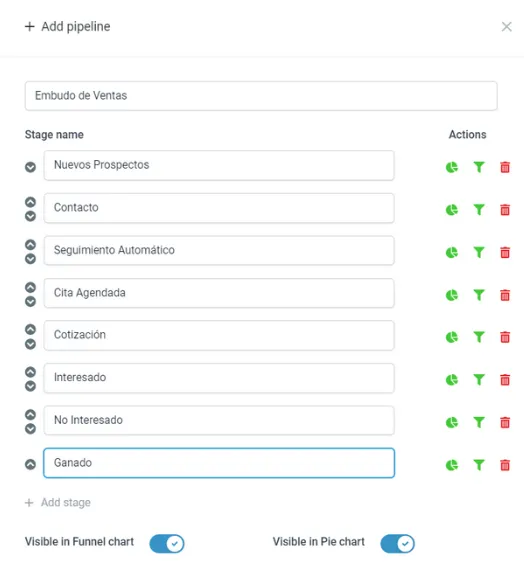Close the Add pipeline dialog
Screen dimensions: 524x570
pyautogui.click(x=507, y=27)
